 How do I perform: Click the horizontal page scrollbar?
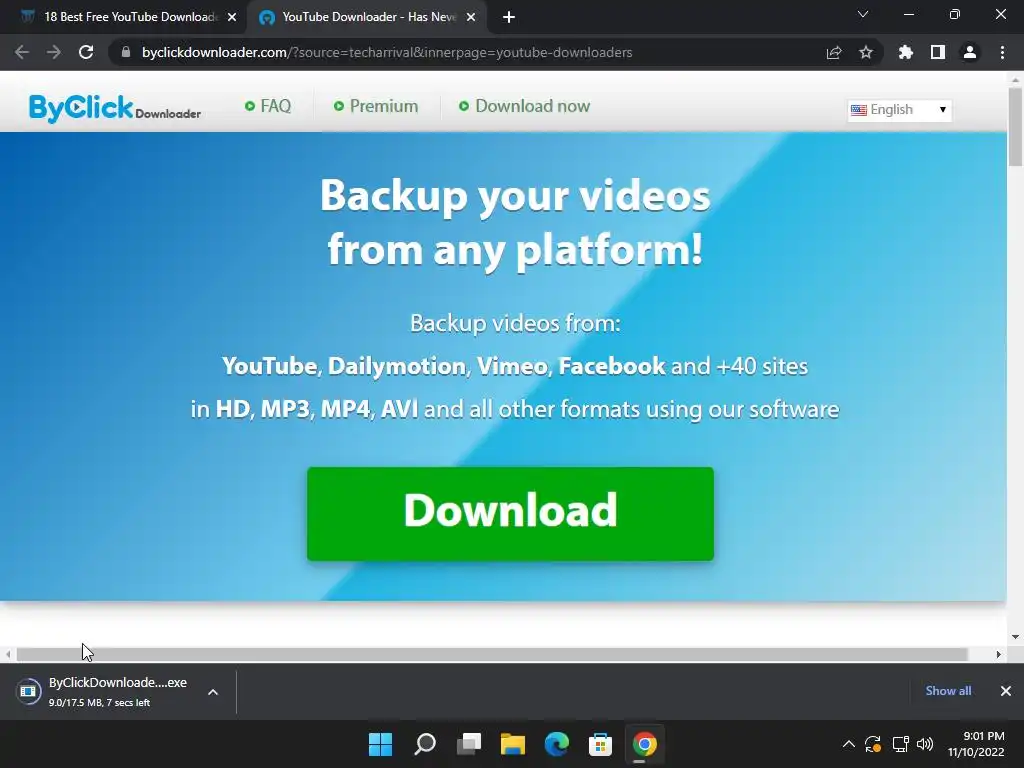pos(492,654)
